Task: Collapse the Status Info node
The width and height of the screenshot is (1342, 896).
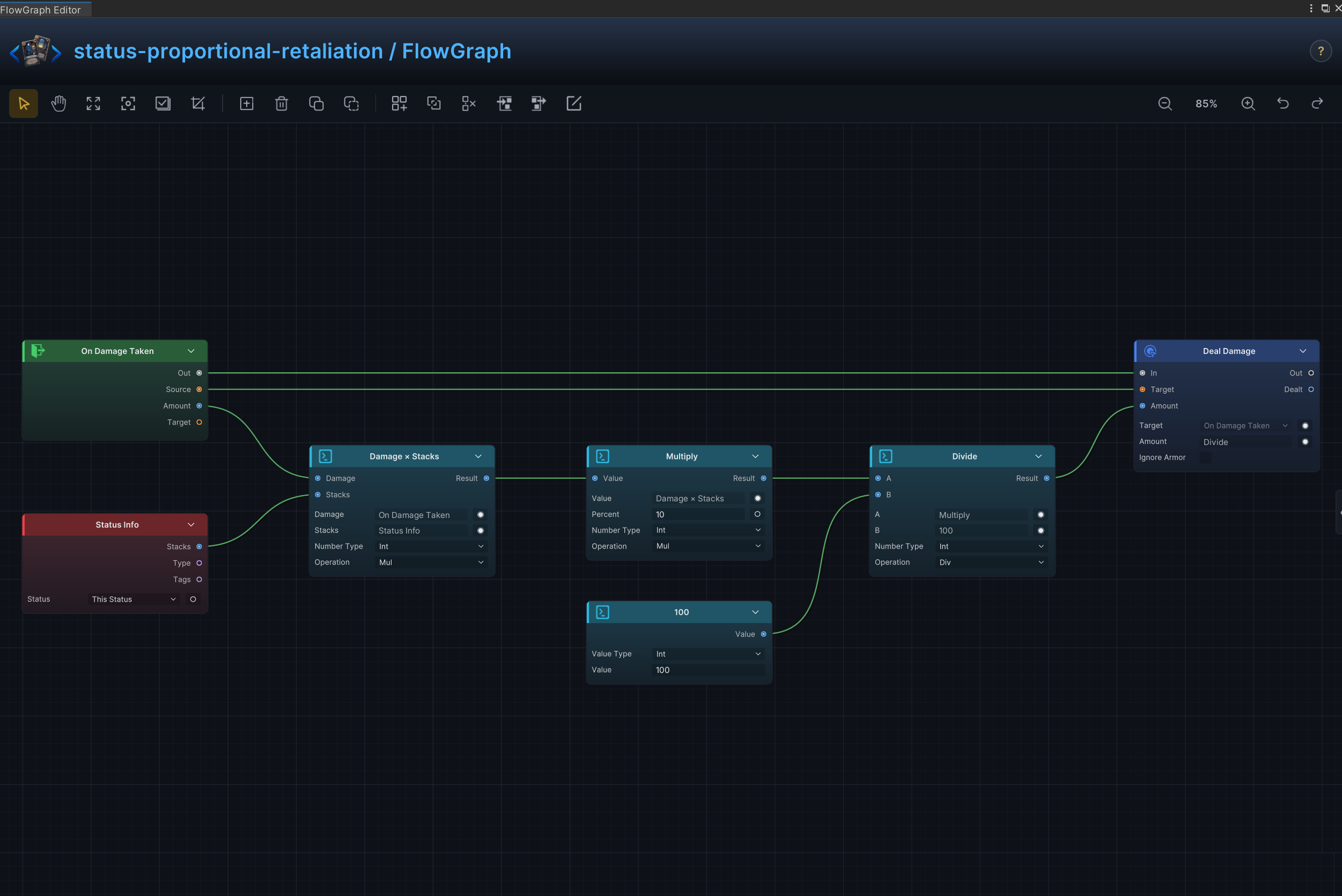Action: [191, 524]
